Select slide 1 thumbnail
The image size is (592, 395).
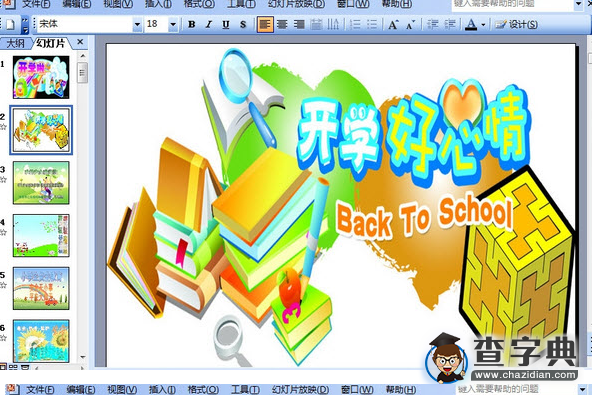point(41,77)
